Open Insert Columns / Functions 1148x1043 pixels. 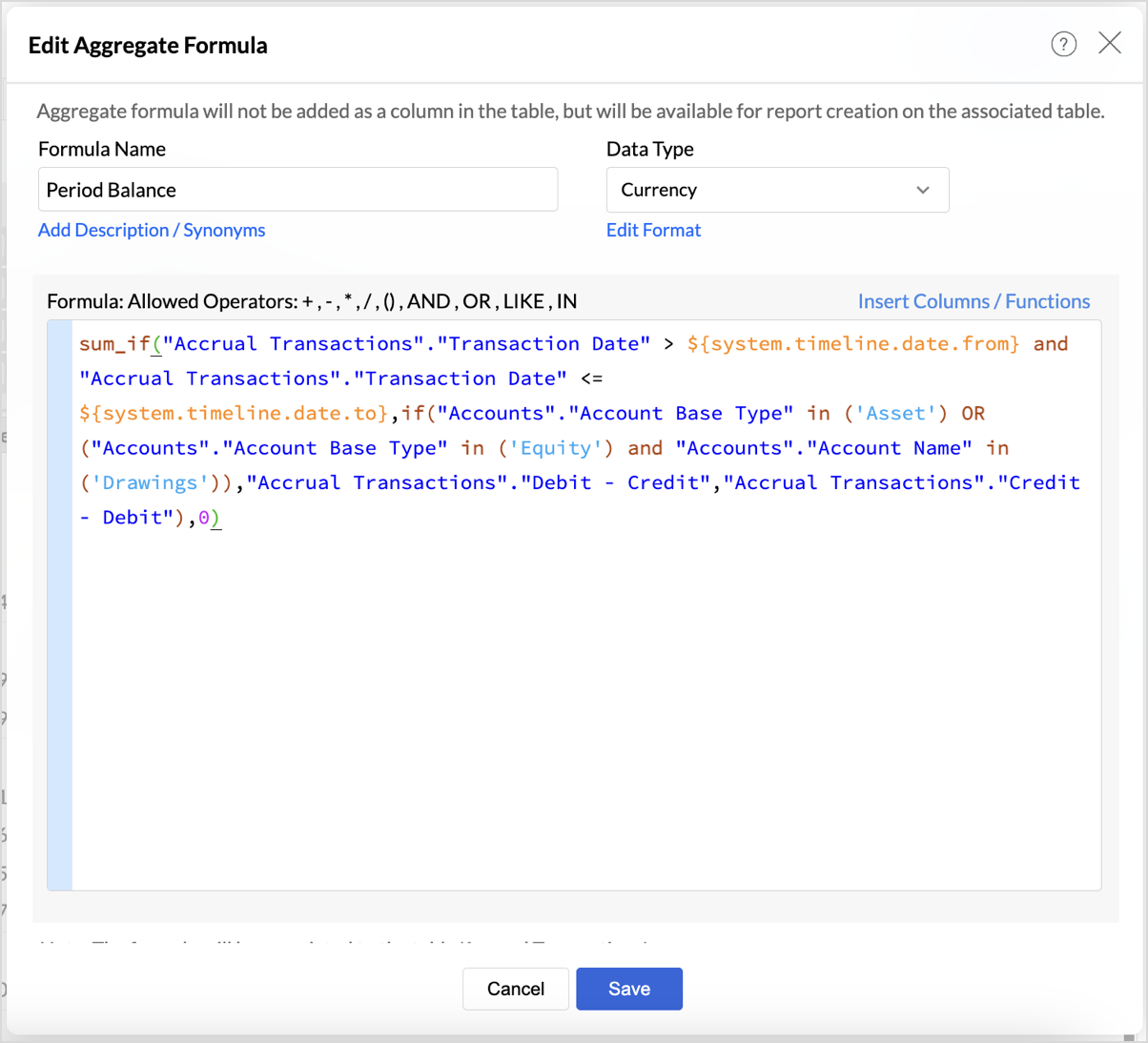974,301
